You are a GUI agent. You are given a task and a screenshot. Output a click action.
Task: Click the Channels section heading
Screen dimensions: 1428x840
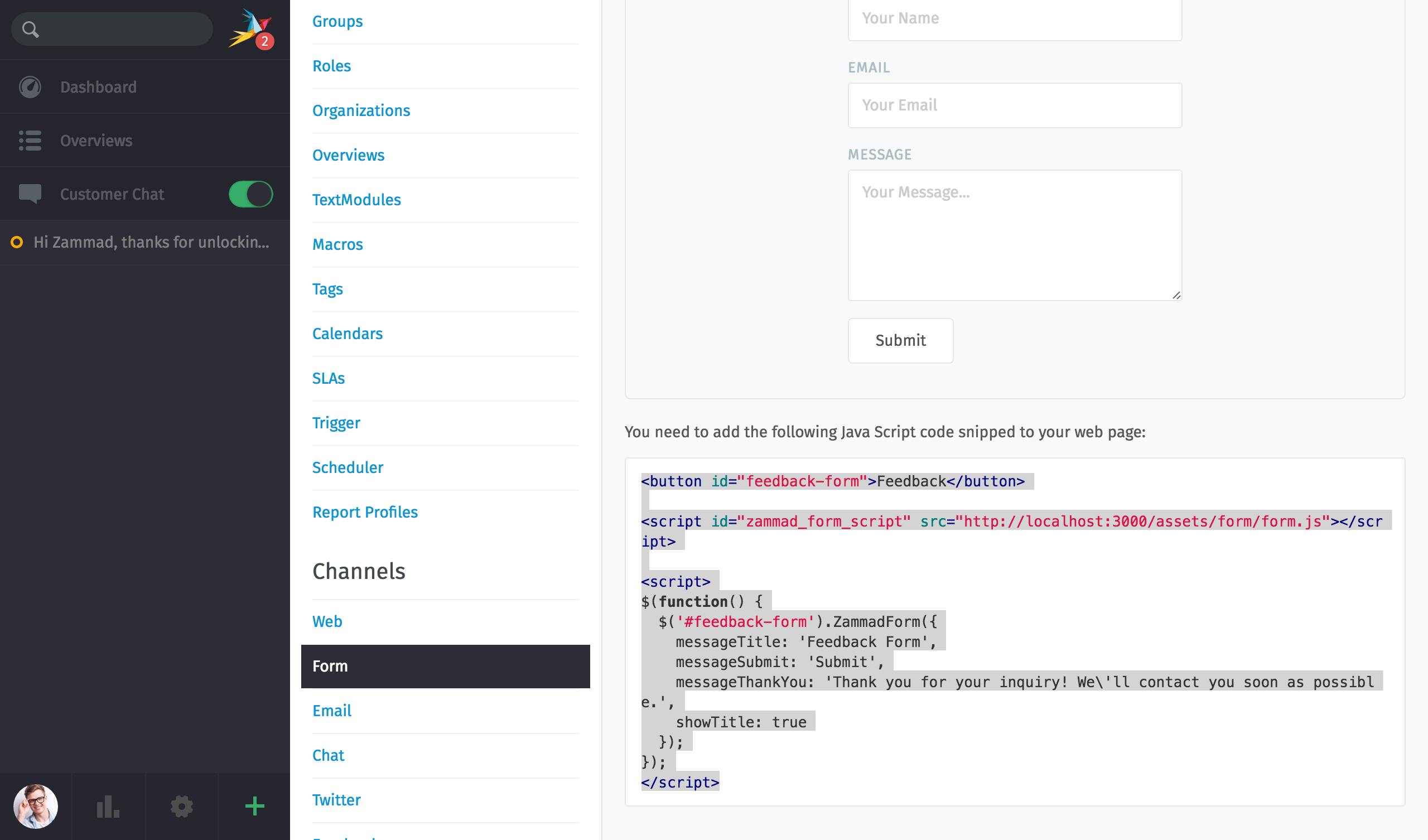point(359,571)
